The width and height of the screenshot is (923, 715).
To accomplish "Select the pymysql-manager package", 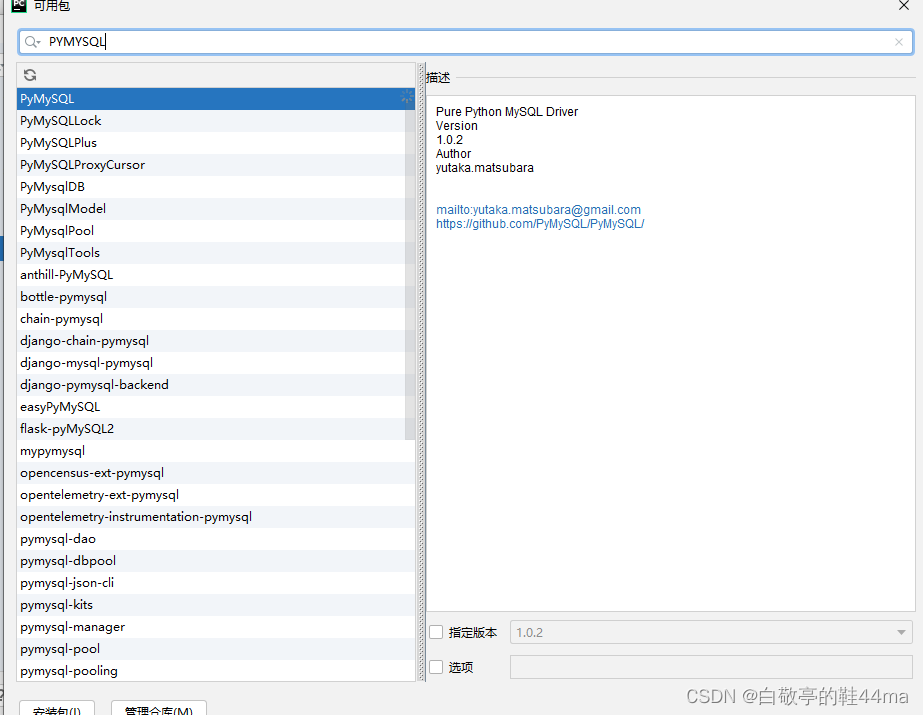I will click(x=215, y=627).
